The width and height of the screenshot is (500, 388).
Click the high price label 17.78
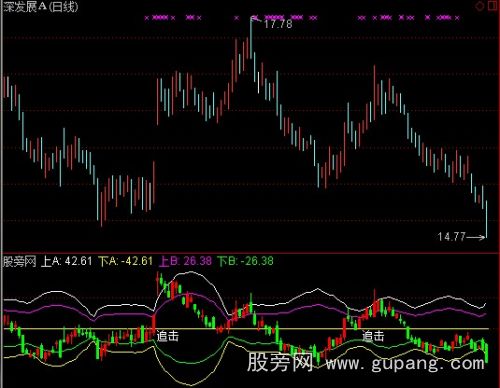click(278, 24)
